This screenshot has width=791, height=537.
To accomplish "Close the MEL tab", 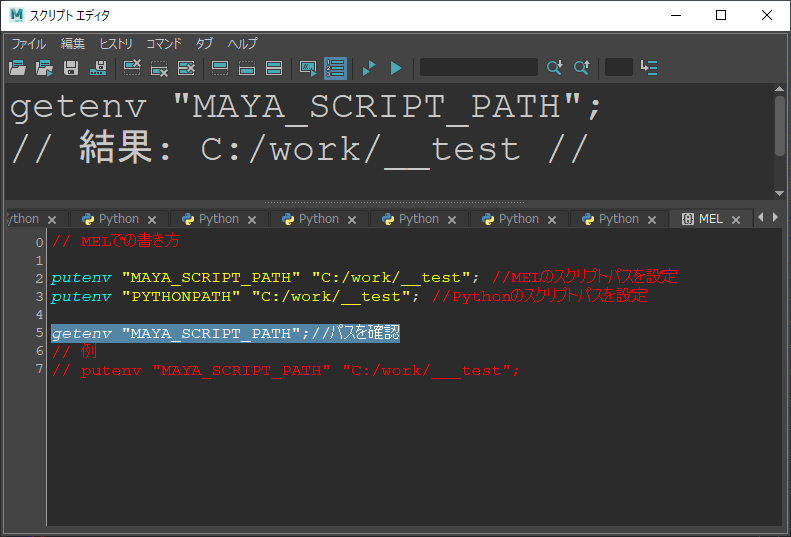I will pos(736,220).
